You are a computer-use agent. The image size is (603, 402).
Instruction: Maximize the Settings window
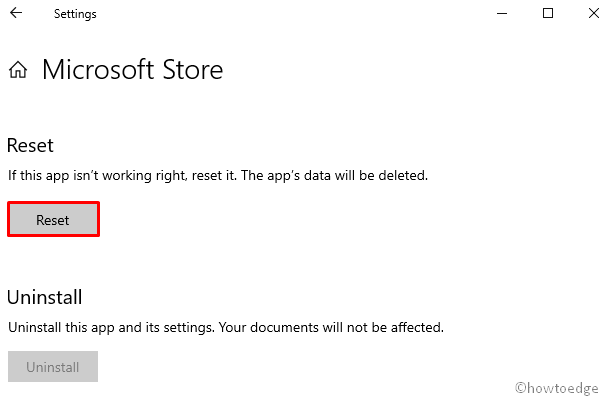pyautogui.click(x=548, y=14)
